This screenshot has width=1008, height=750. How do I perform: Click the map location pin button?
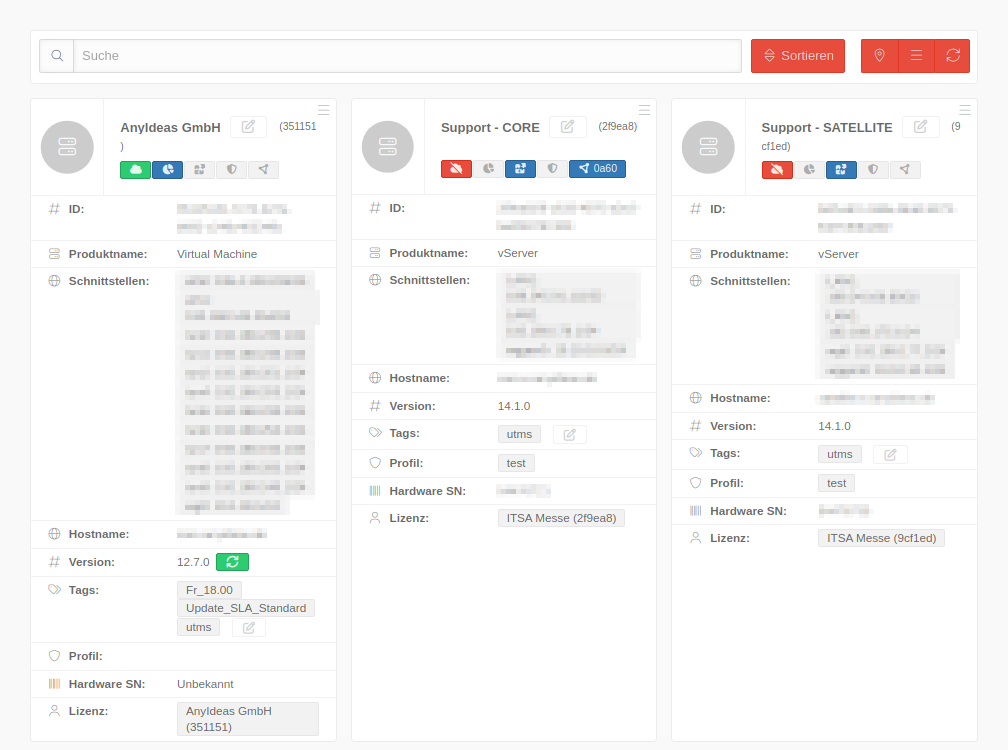(879, 56)
